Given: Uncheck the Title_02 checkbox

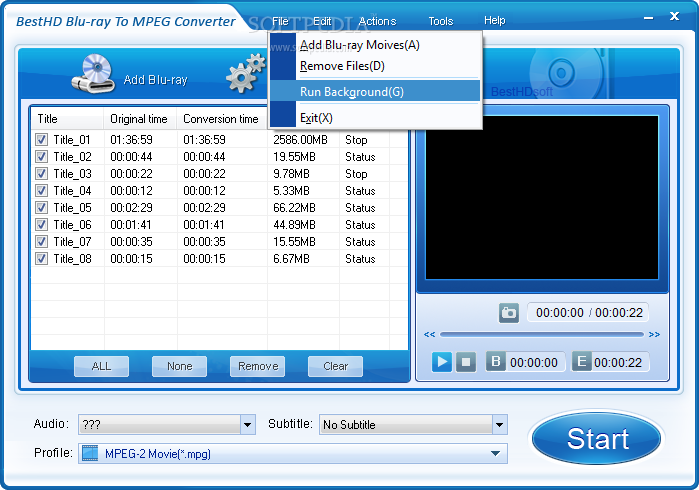Looking at the screenshot, I should point(41,156).
